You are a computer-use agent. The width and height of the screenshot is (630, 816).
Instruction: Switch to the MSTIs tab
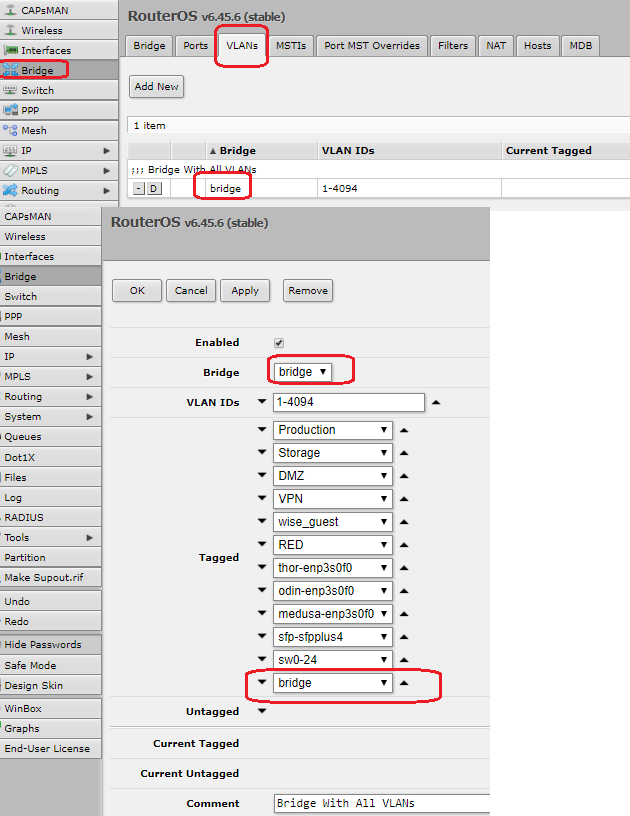(x=291, y=46)
